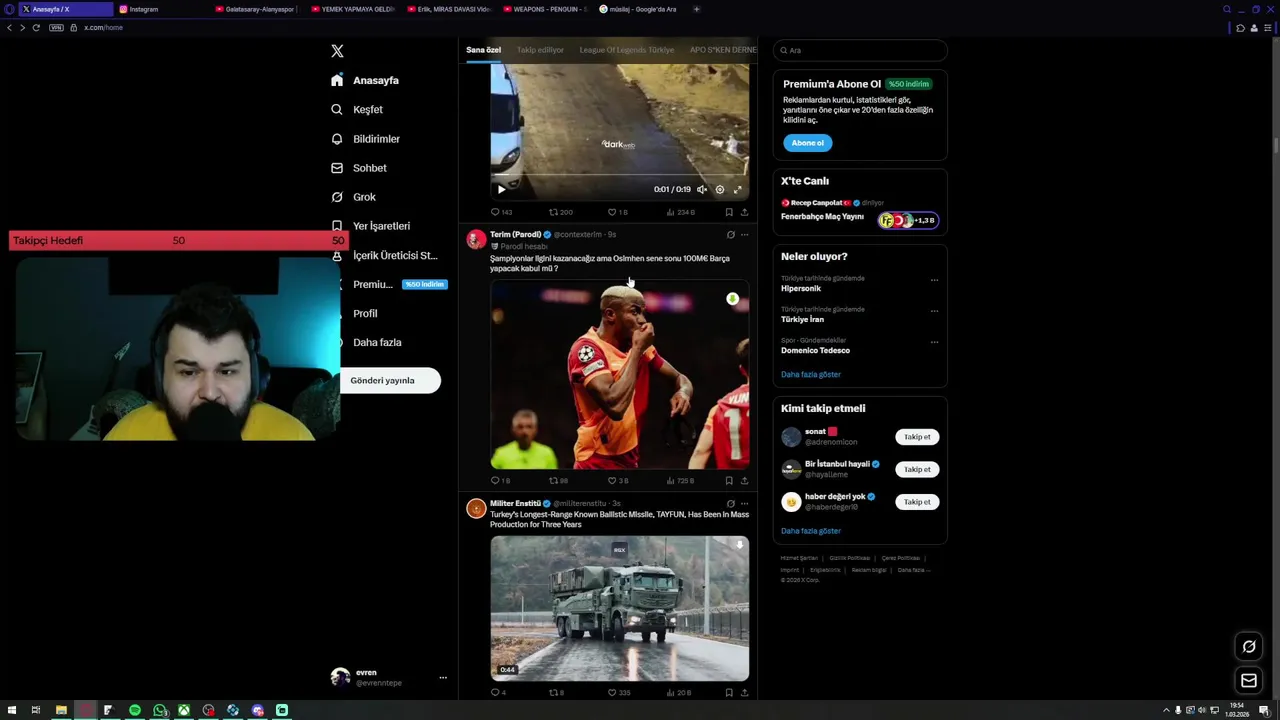Enter fullscreen on the top video

coord(738,189)
